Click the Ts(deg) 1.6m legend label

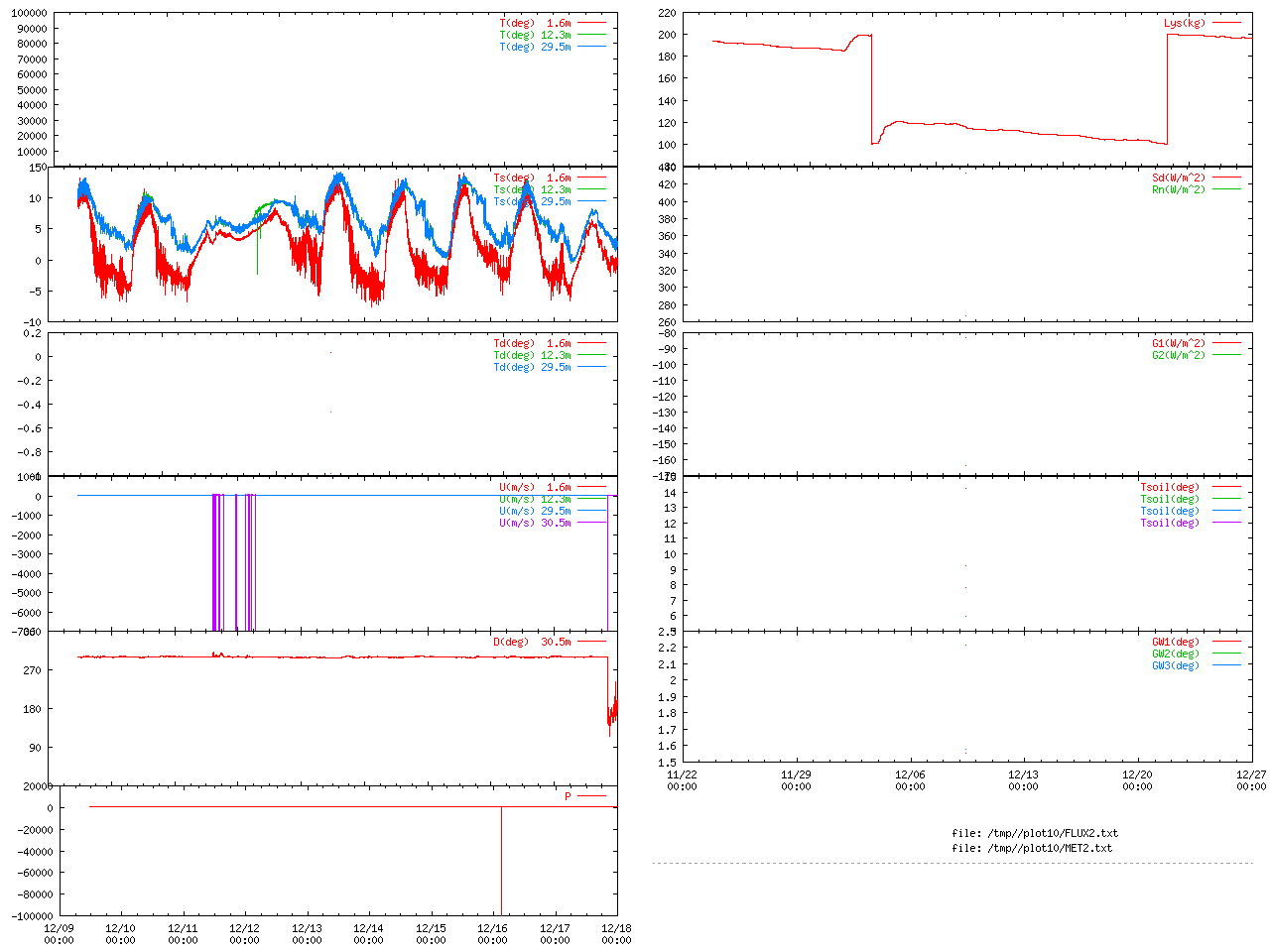point(532,178)
